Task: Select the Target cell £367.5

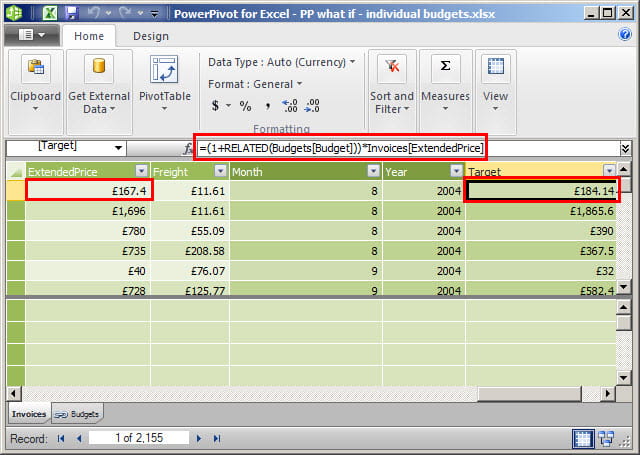Action: 541,251
